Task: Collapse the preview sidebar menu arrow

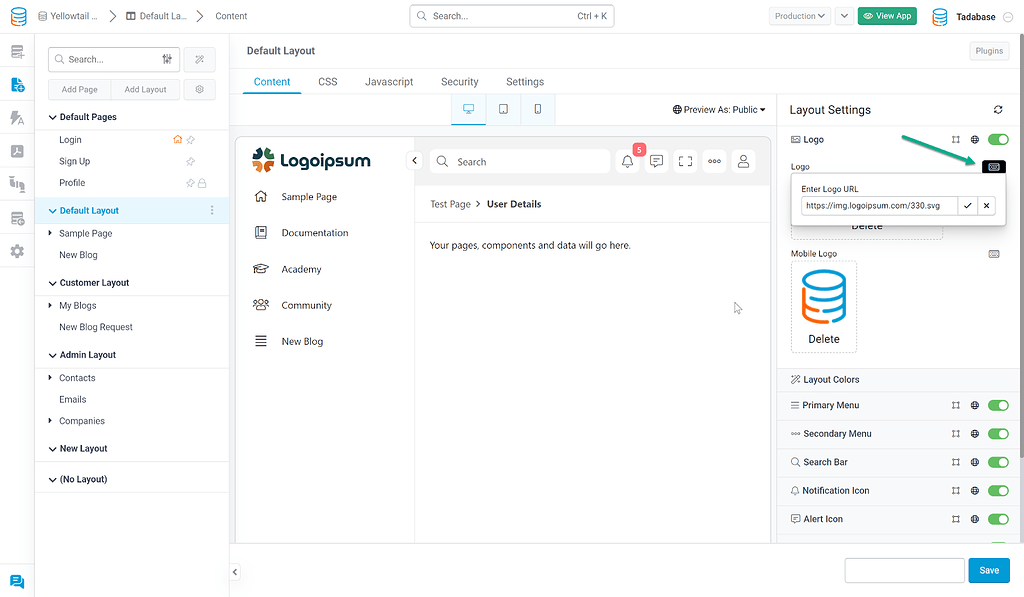Action: (414, 161)
